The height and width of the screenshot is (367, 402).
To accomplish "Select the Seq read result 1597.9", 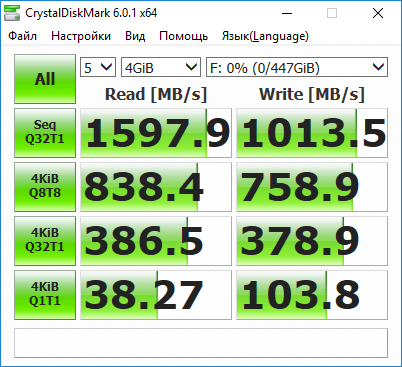I will click(x=156, y=133).
